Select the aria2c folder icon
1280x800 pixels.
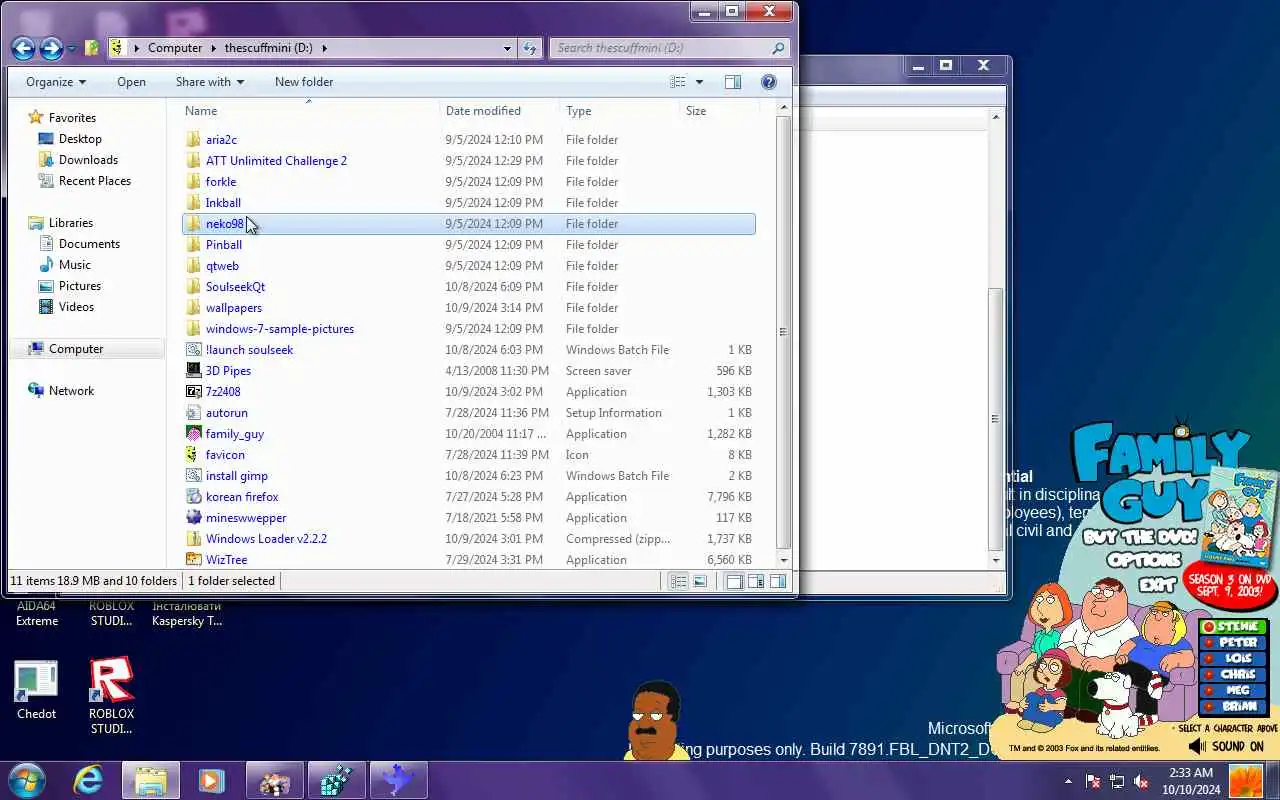pyautogui.click(x=194, y=140)
